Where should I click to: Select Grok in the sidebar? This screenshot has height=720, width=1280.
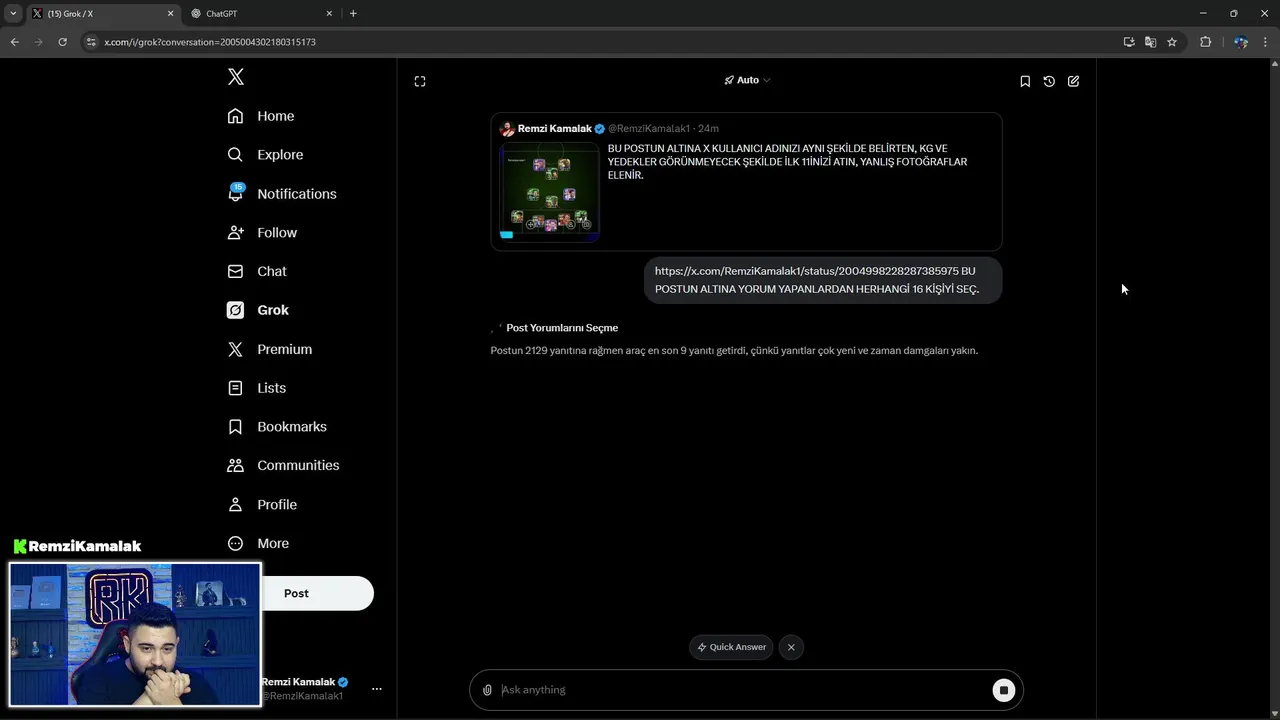(x=258, y=310)
